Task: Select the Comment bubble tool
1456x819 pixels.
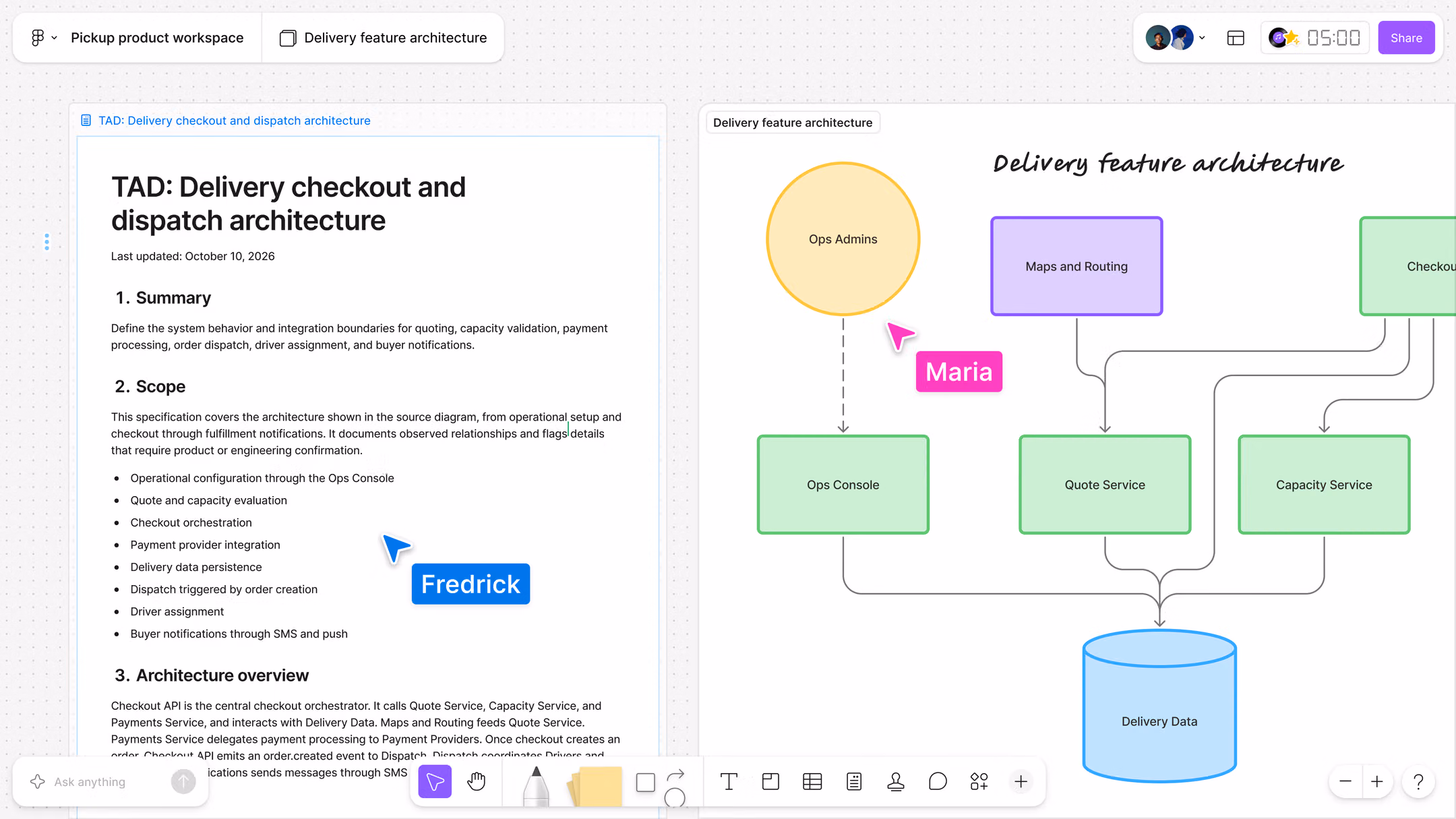Action: click(x=938, y=782)
